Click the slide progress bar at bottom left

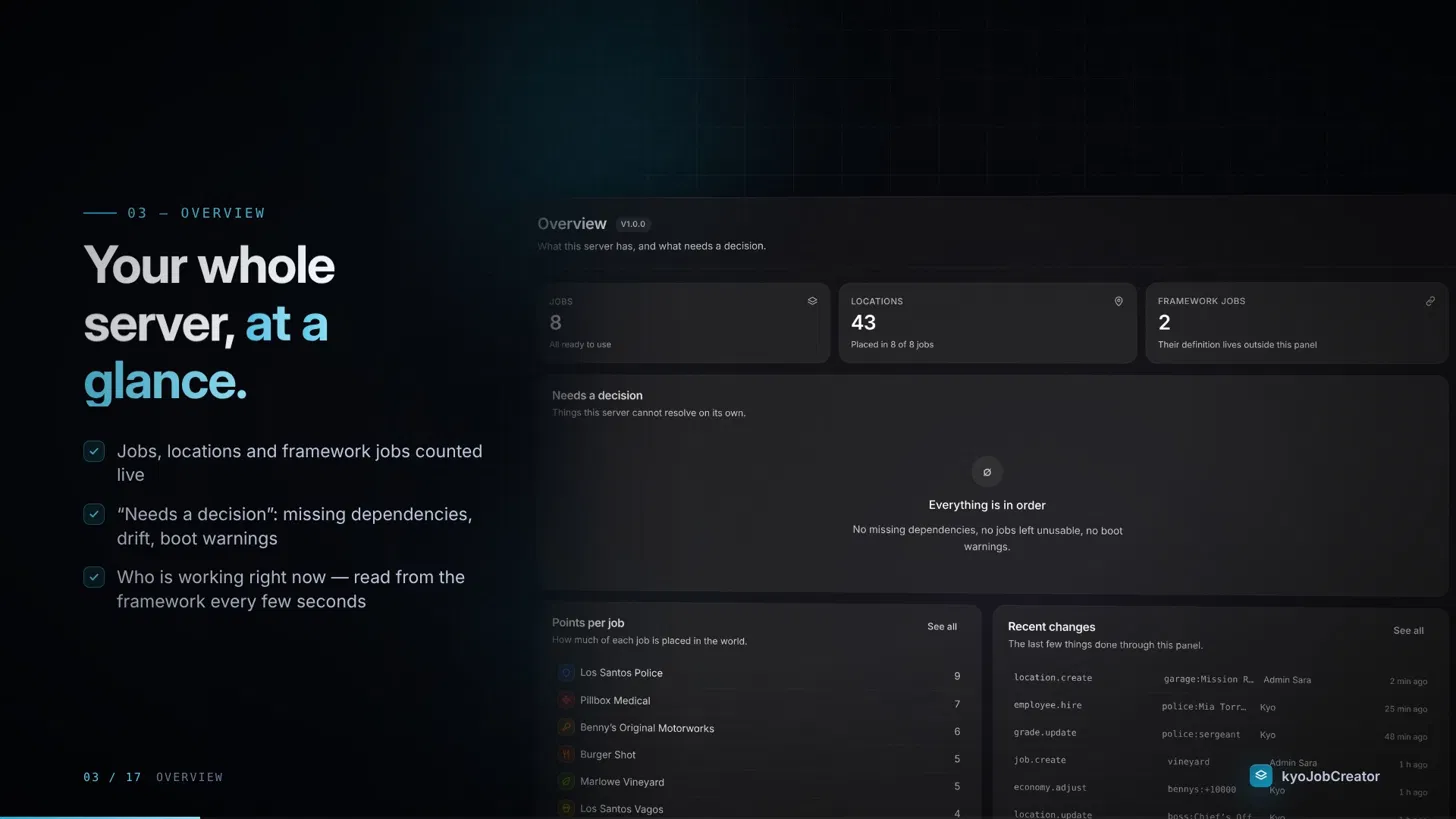pos(100,817)
